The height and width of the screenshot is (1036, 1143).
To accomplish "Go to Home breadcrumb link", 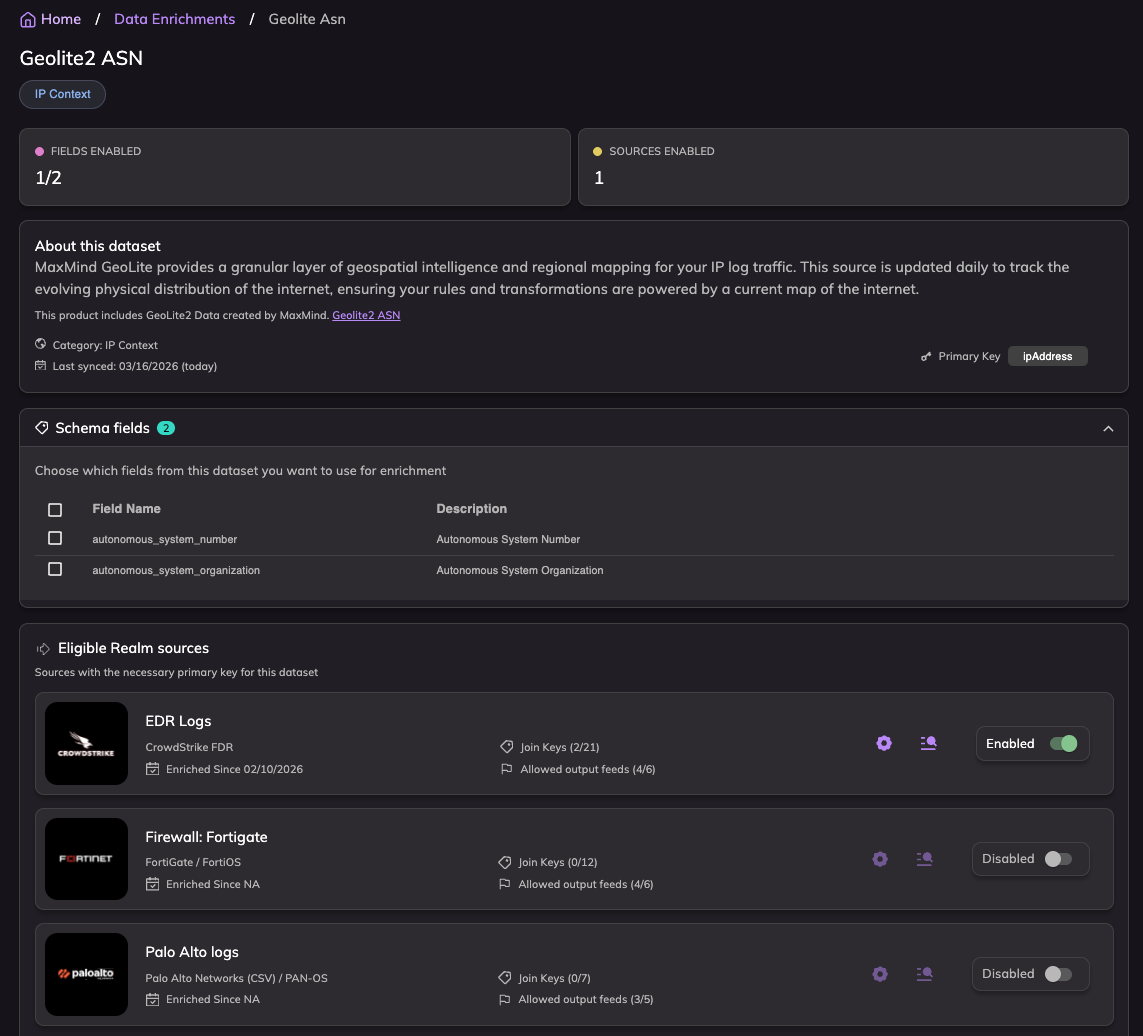I will pos(61,19).
